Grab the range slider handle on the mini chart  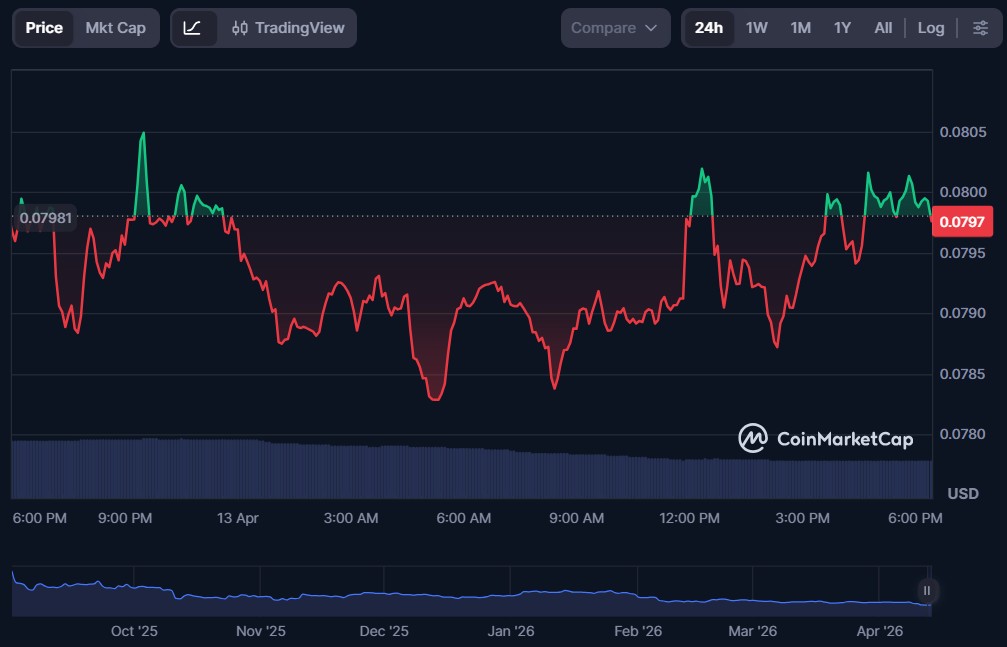point(927,590)
